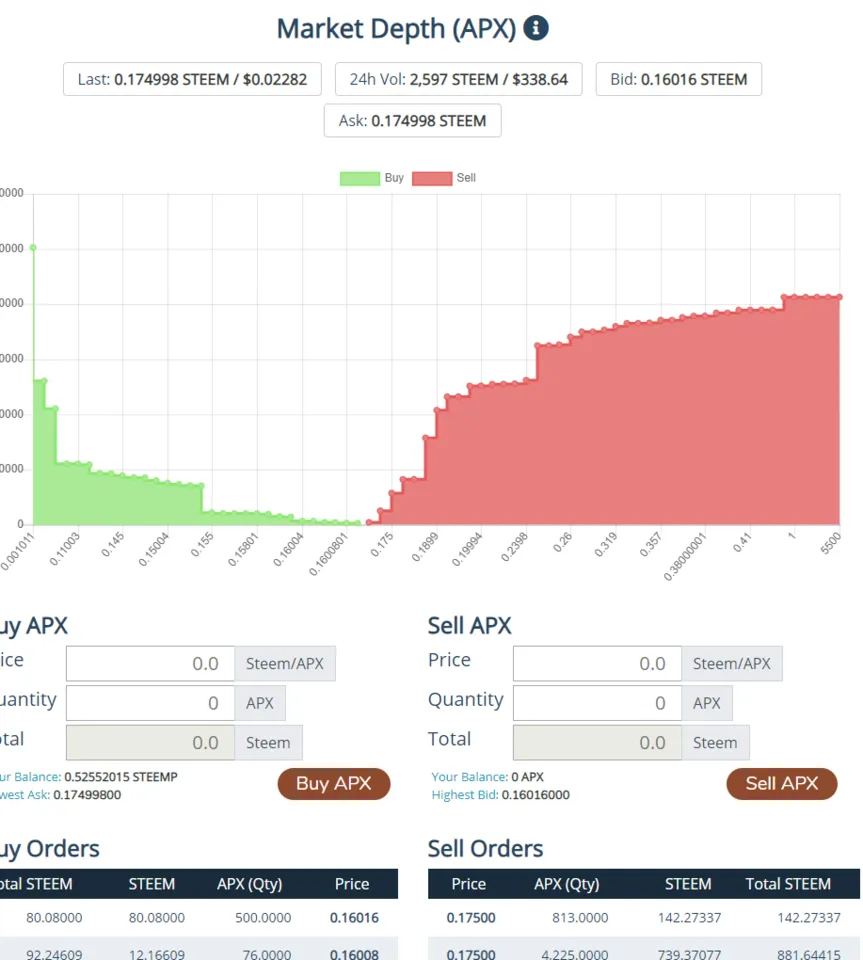Focus the Buy APX Total field

click(151, 743)
